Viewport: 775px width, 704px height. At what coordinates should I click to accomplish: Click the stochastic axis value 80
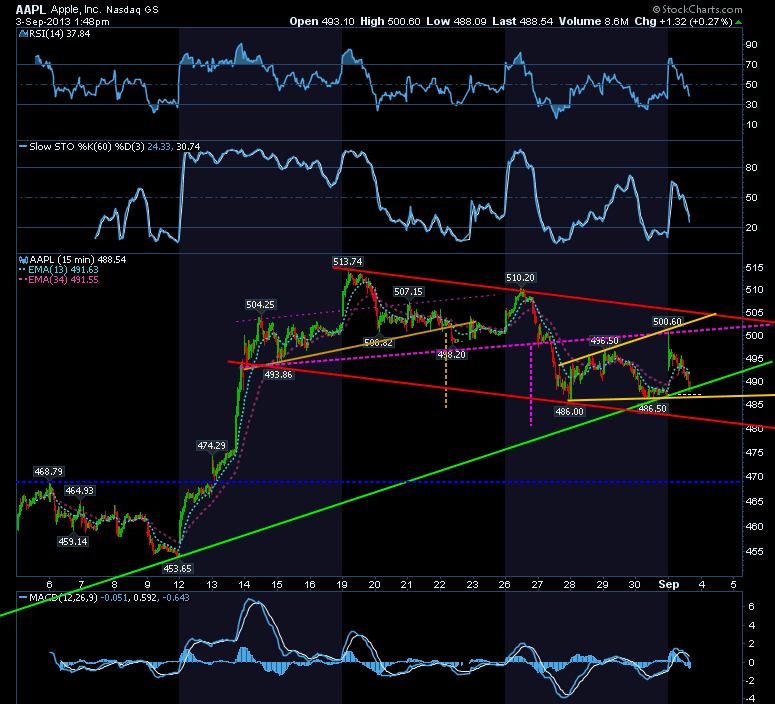(751, 168)
